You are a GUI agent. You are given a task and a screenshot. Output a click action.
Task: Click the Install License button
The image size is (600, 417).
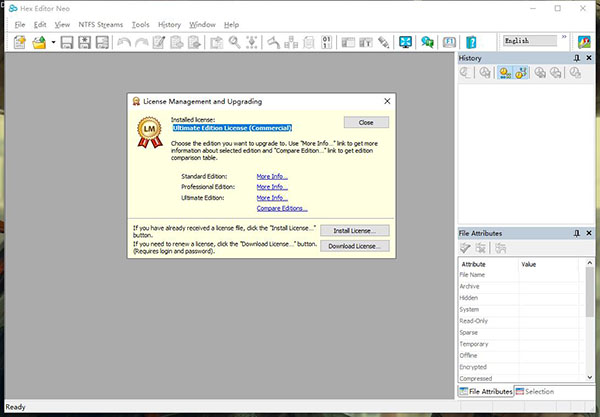355,229
